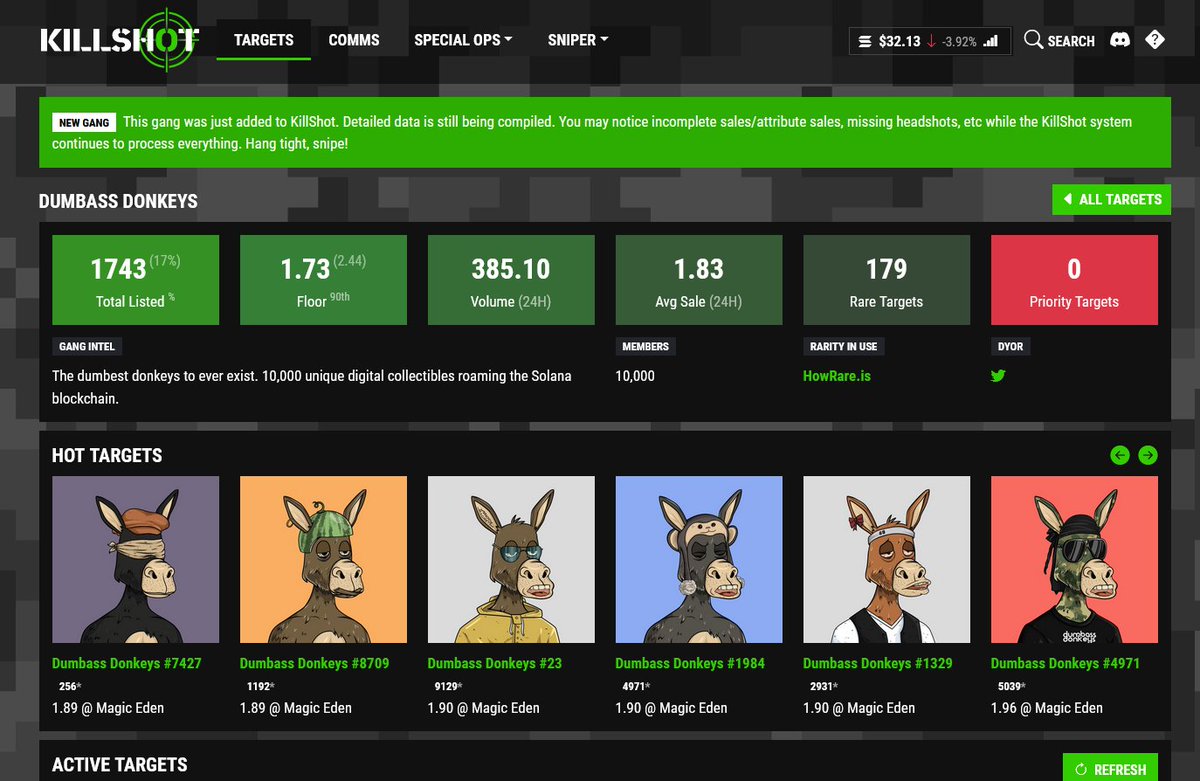Screen dimensions: 1200x781
Task: Click the refresh circle icon on REFRESH button
Action: click(1082, 768)
